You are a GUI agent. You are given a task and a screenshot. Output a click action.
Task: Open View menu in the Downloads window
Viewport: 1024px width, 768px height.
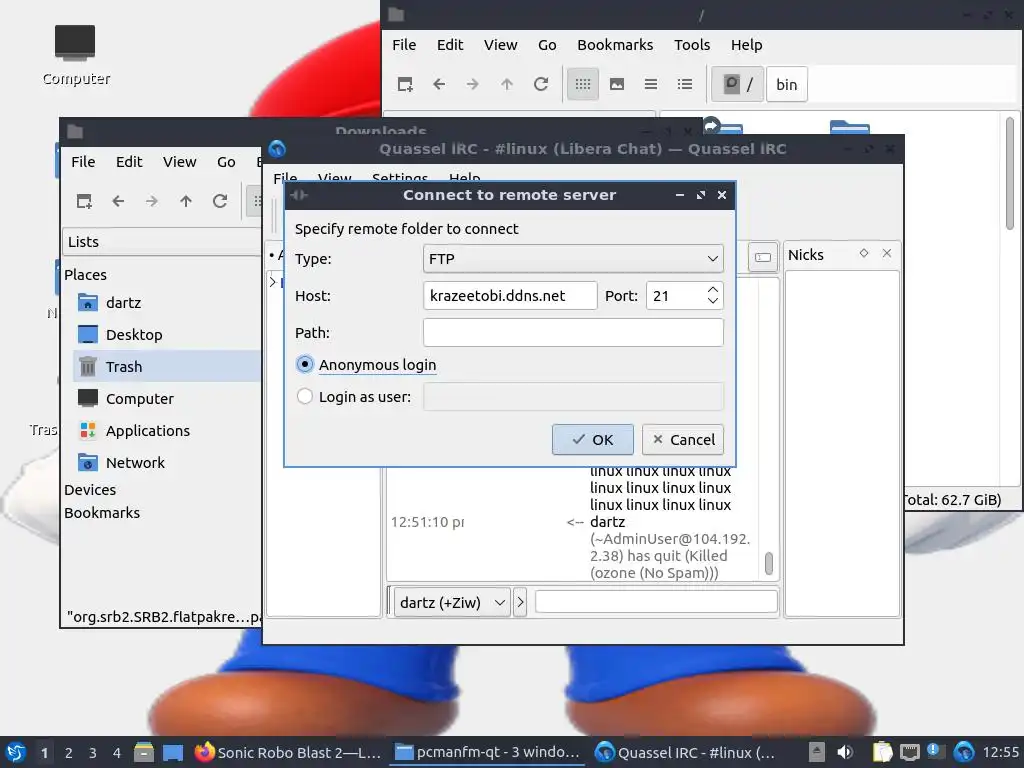pyautogui.click(x=180, y=162)
